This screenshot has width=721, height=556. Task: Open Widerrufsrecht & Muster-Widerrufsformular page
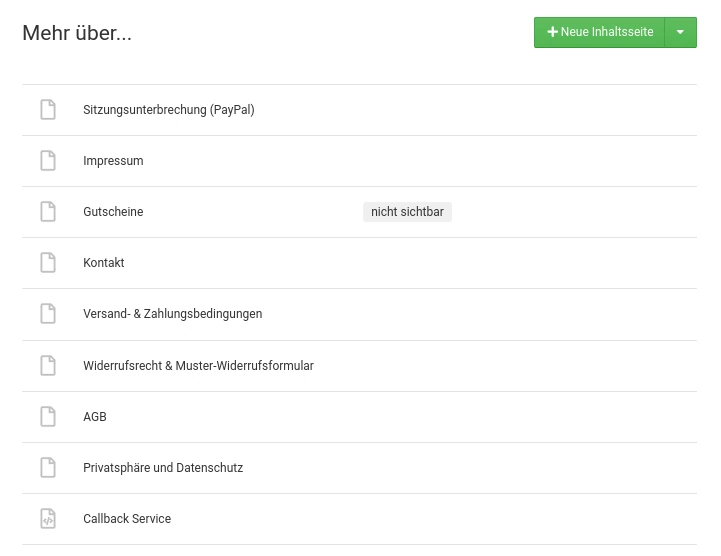point(198,366)
